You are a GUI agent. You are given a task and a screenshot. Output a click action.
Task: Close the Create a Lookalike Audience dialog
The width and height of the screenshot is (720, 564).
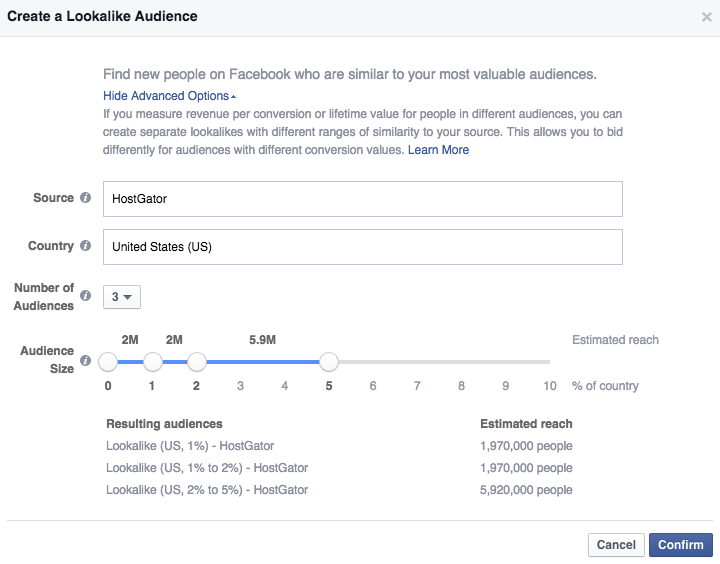(x=707, y=17)
